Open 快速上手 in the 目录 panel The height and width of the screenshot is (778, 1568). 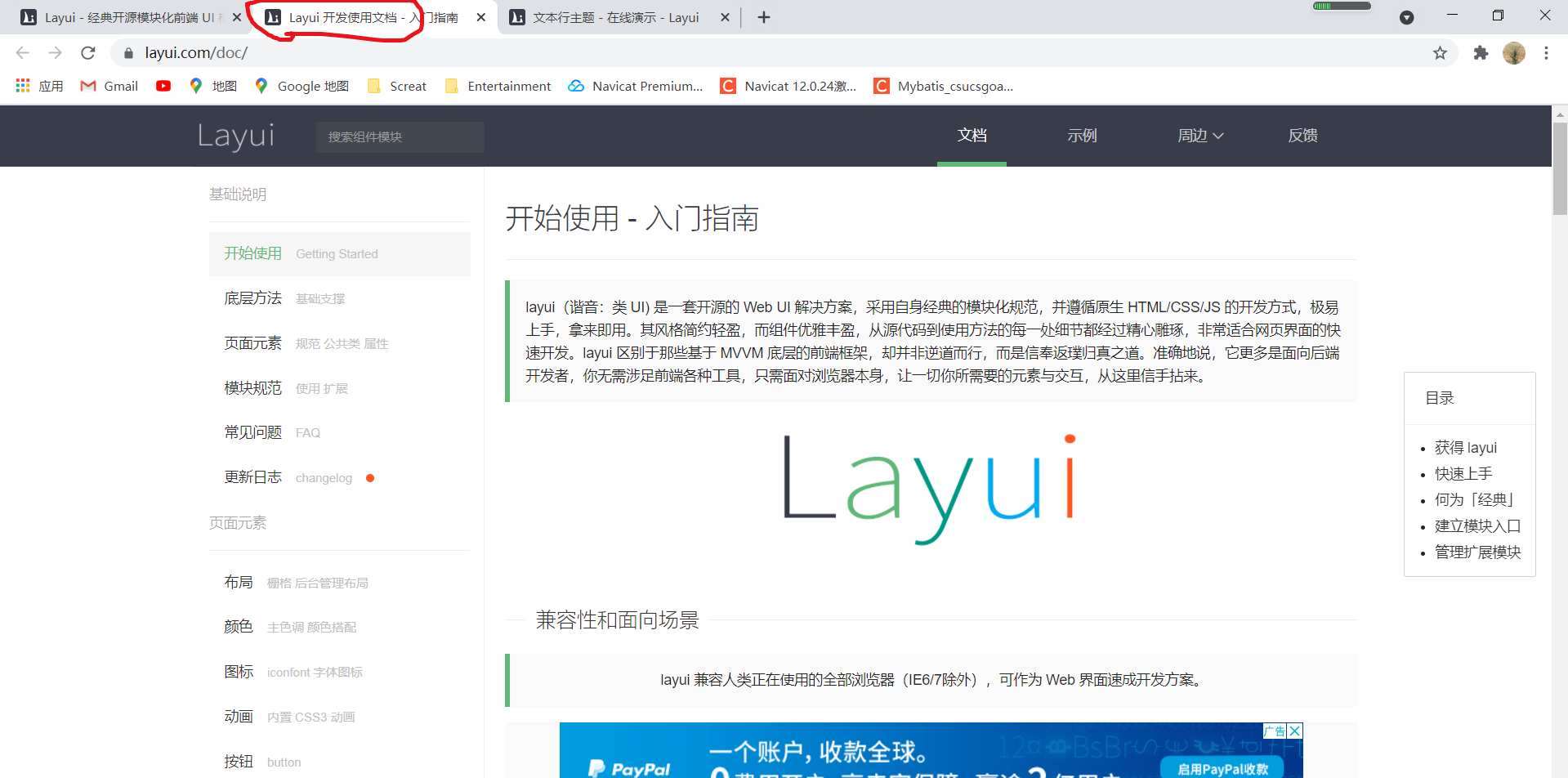[1462, 473]
